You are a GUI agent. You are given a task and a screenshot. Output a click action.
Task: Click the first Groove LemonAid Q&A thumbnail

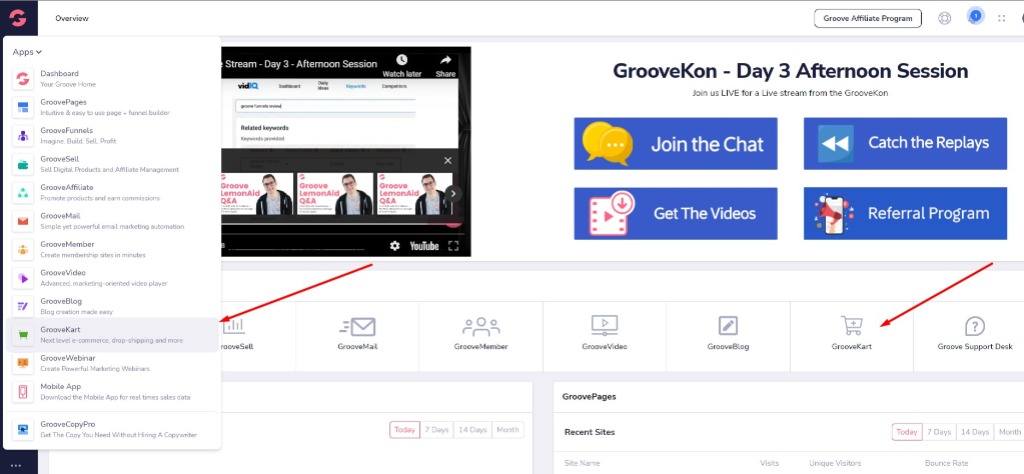(257, 193)
